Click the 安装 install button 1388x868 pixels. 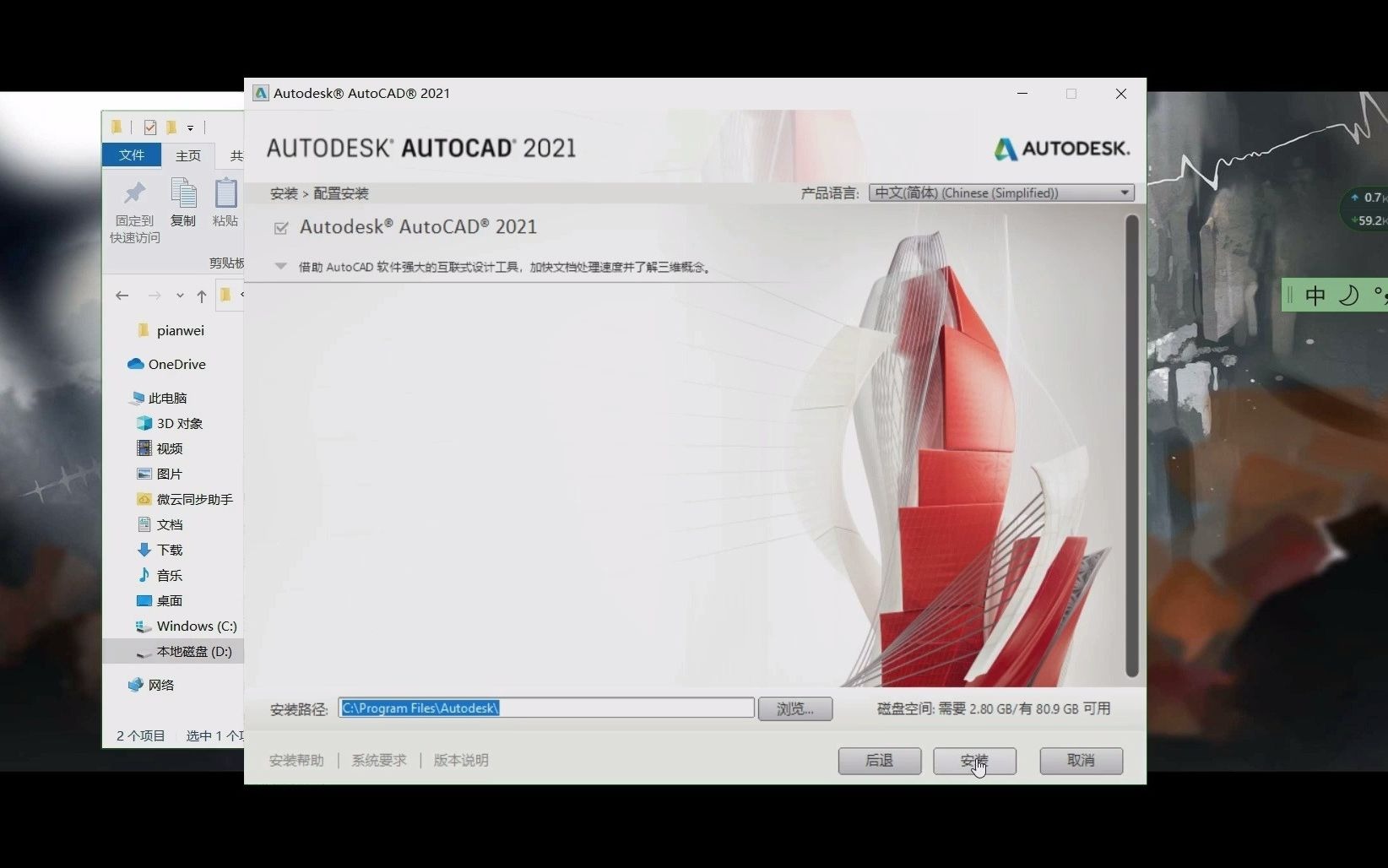tap(974, 761)
